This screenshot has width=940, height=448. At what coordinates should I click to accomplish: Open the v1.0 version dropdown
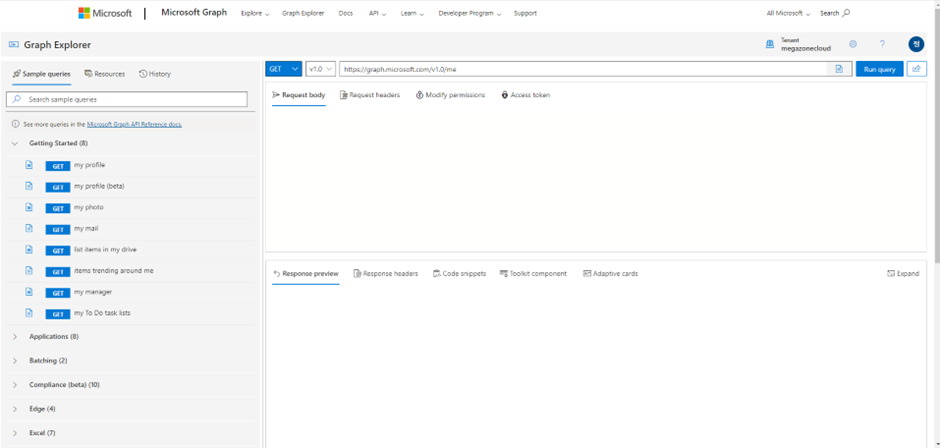(320, 69)
